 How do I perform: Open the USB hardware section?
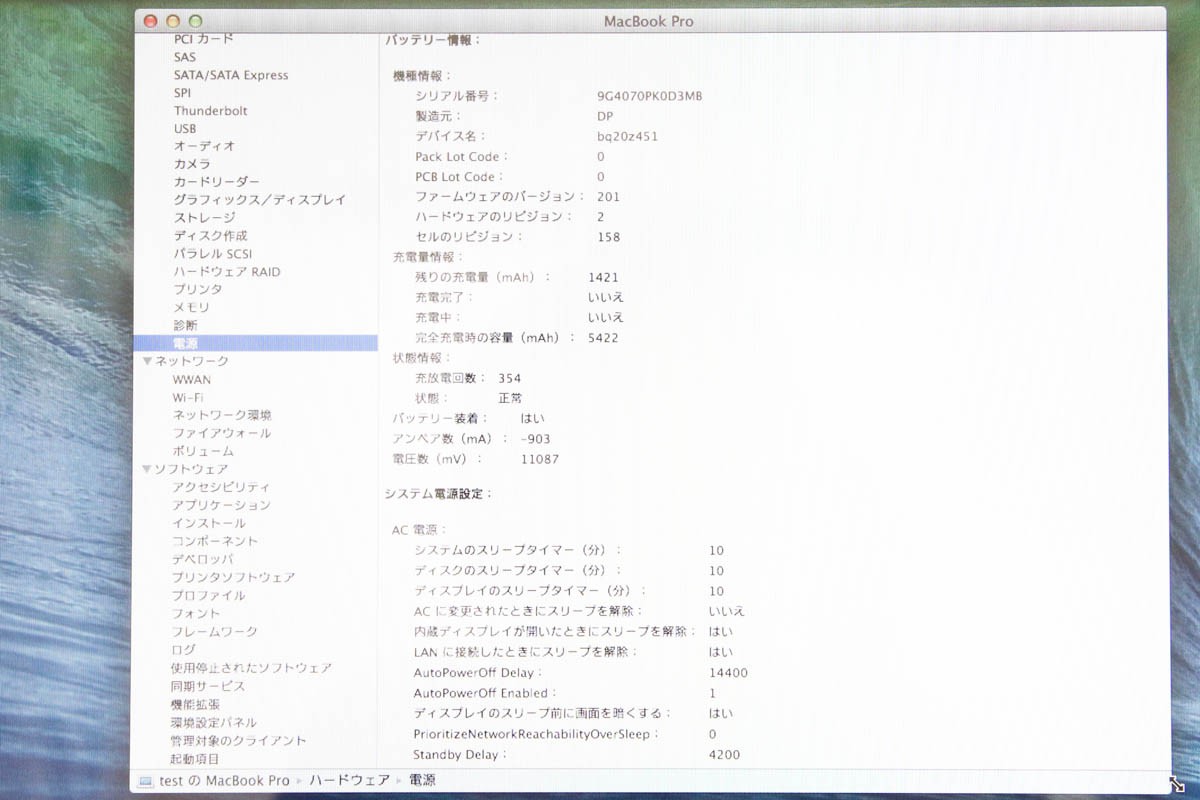coord(184,128)
